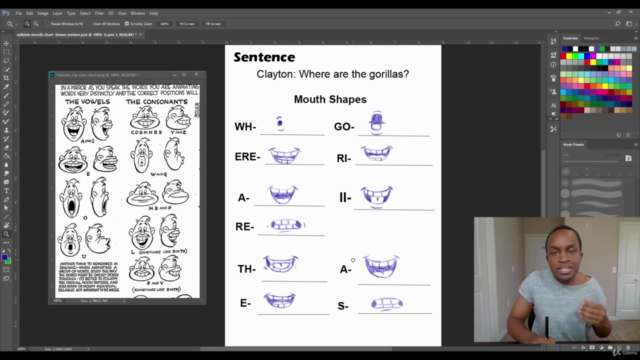Open the Layer menu
The width and height of the screenshot is (640, 360).
coord(58,13)
